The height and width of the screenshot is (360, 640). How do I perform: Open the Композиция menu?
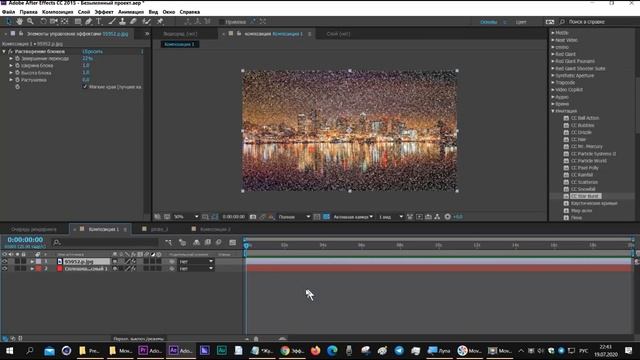[x=58, y=12]
